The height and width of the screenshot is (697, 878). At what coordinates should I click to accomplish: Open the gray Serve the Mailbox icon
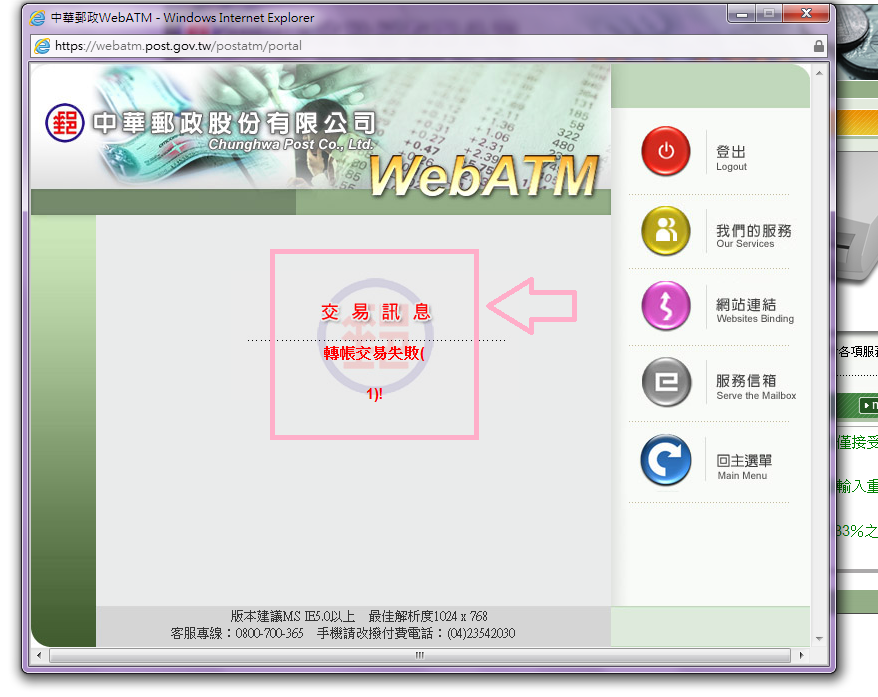[x=666, y=382]
